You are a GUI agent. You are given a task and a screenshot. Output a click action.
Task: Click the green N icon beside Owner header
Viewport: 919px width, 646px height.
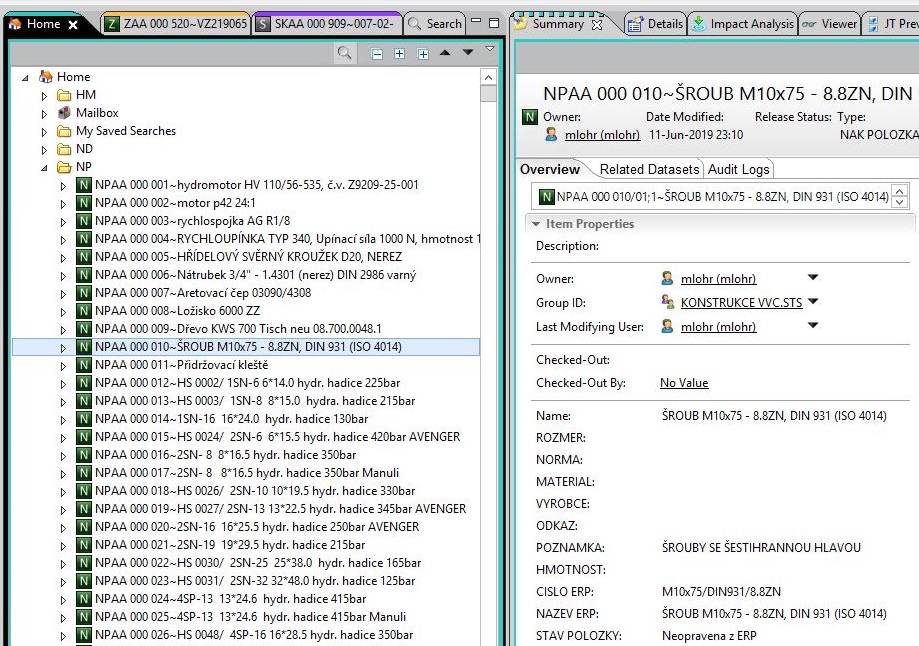coord(529,117)
